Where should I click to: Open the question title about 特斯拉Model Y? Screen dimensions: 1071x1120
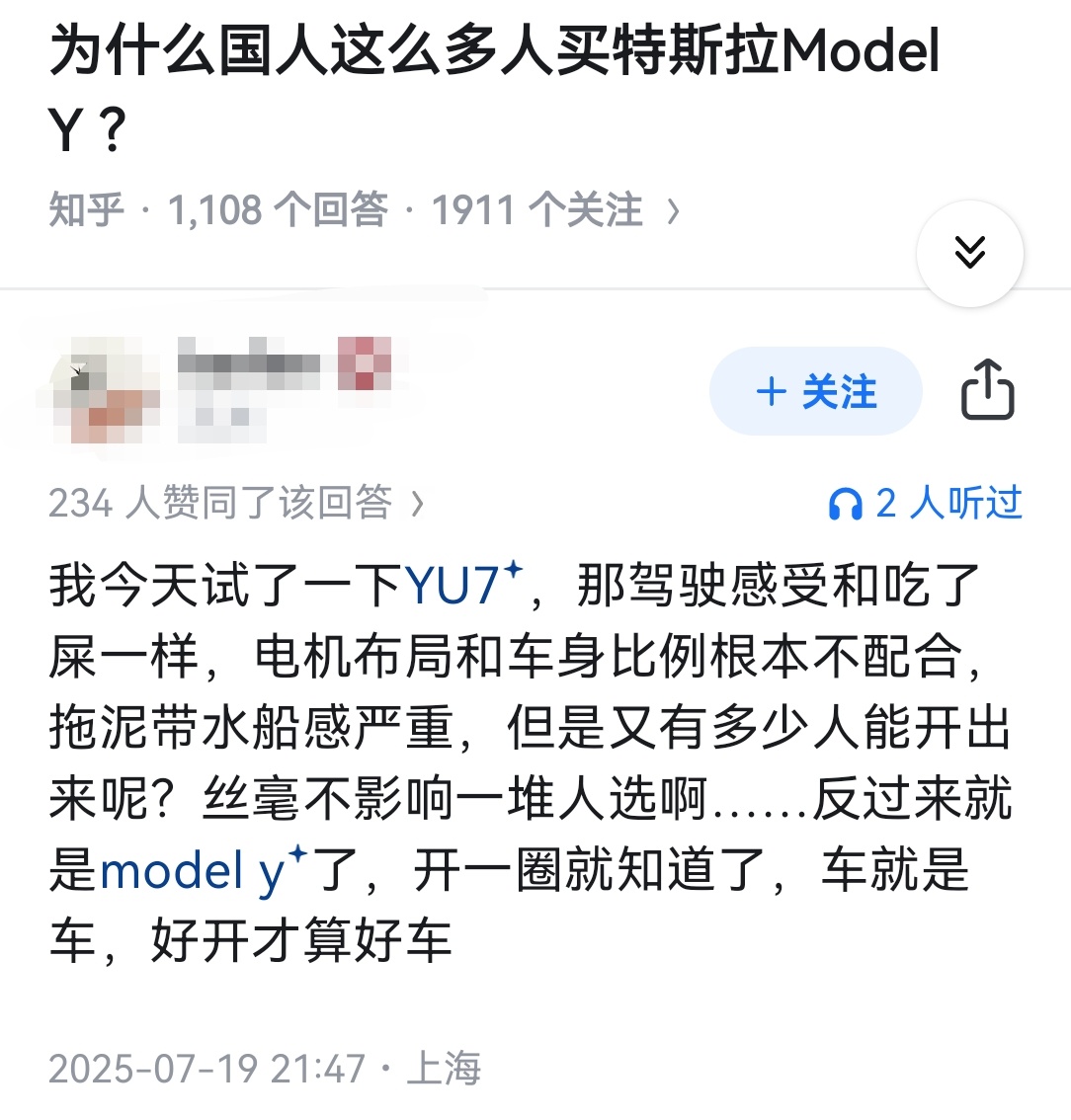coord(494,89)
